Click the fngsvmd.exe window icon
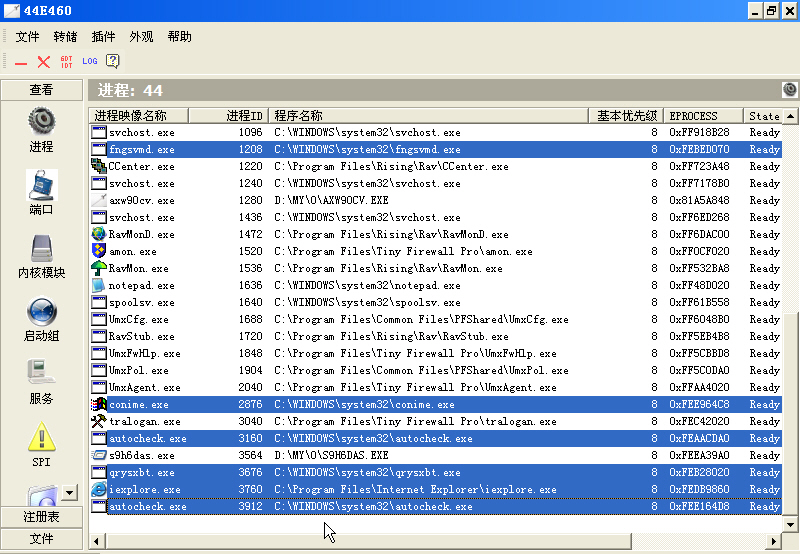 (x=98, y=149)
